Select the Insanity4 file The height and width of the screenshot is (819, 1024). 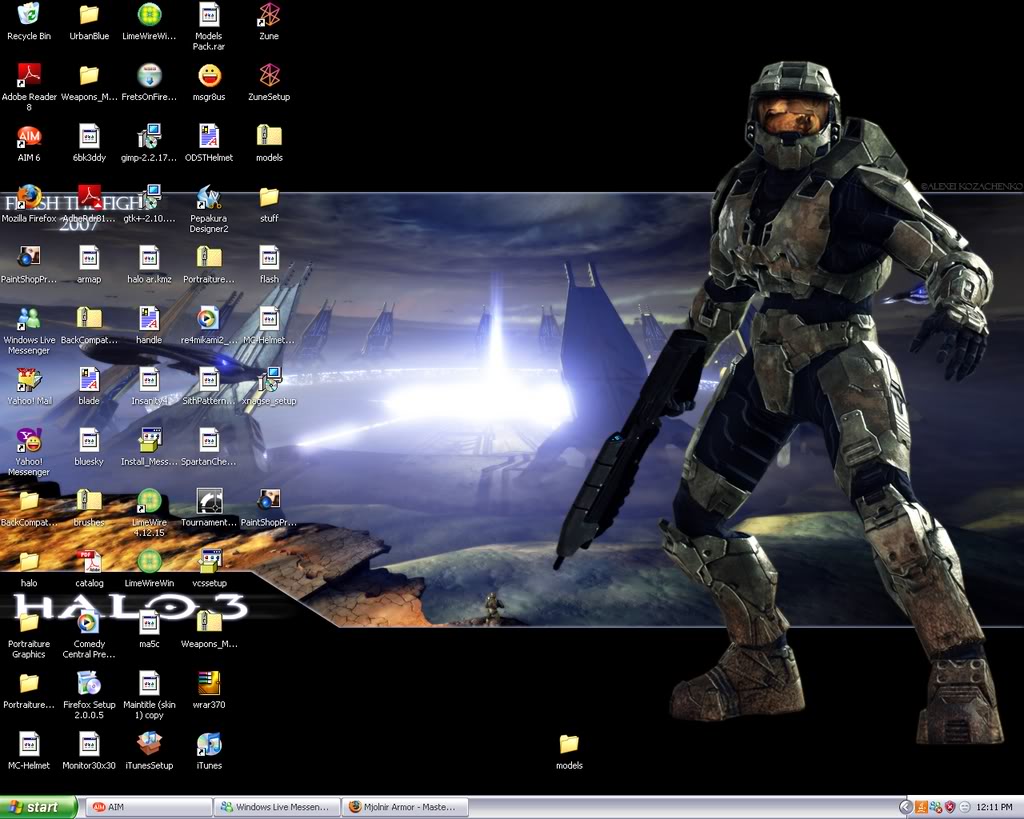[149, 379]
